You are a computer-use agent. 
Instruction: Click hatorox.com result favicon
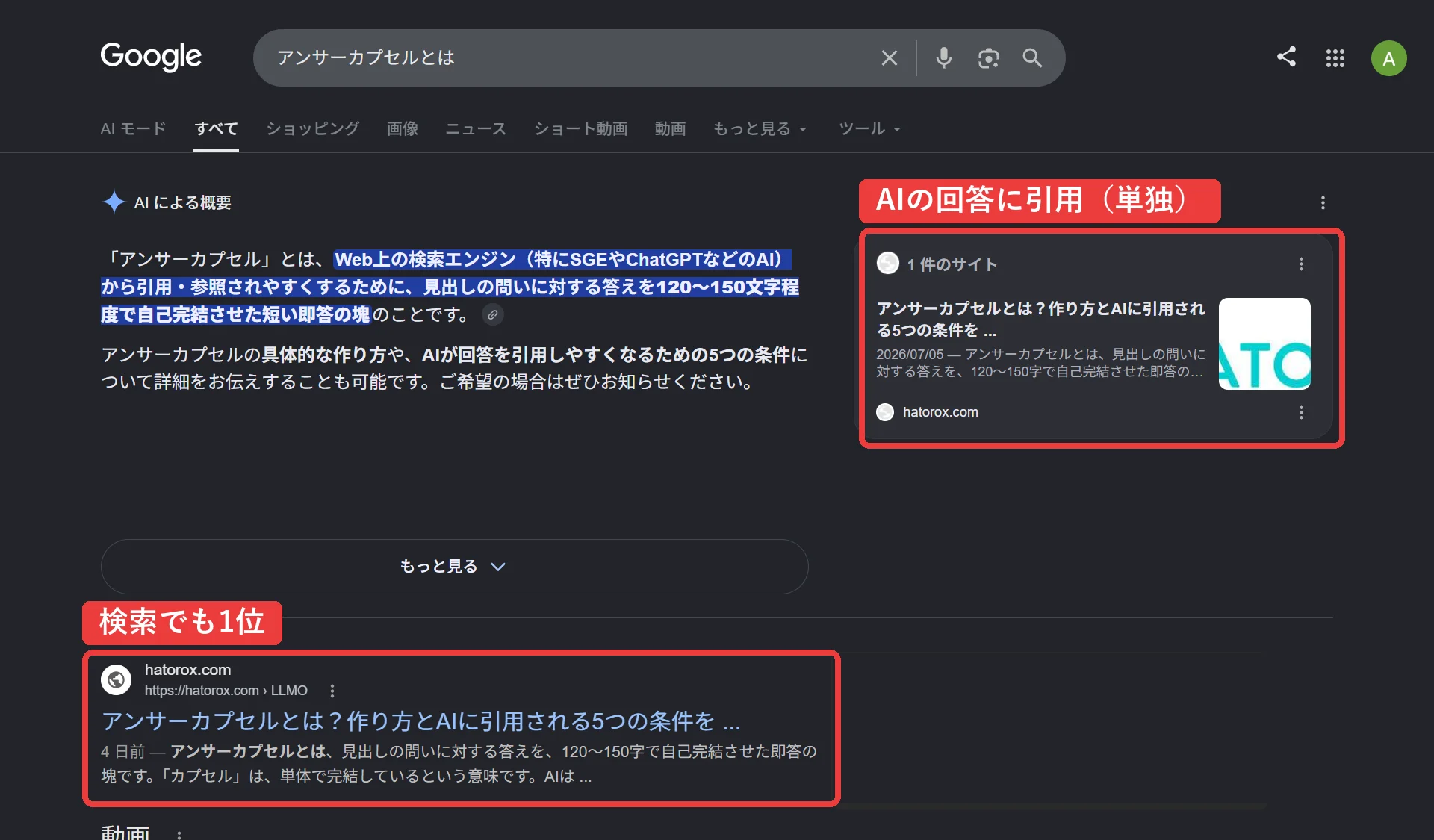click(x=116, y=679)
